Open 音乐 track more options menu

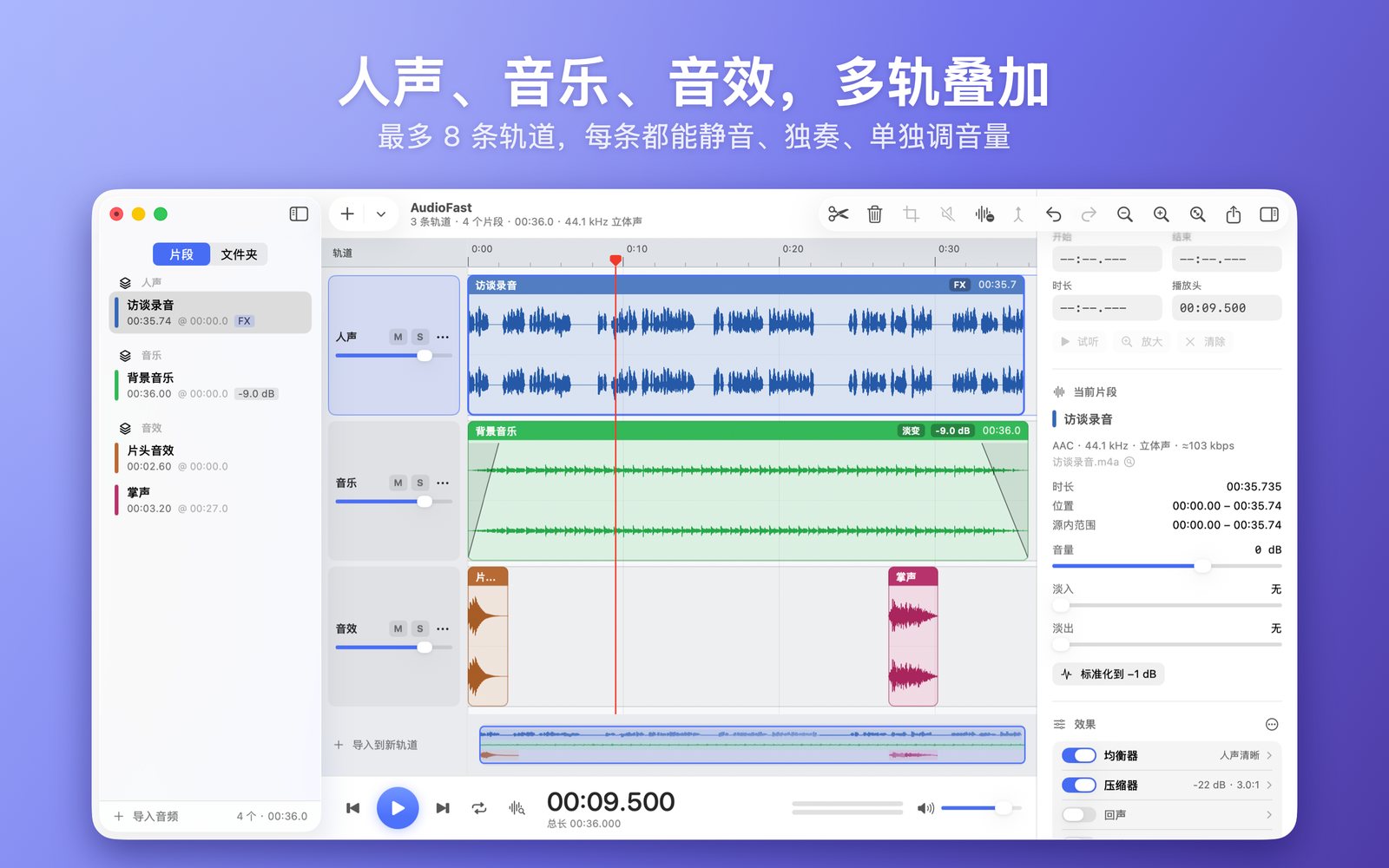point(443,483)
